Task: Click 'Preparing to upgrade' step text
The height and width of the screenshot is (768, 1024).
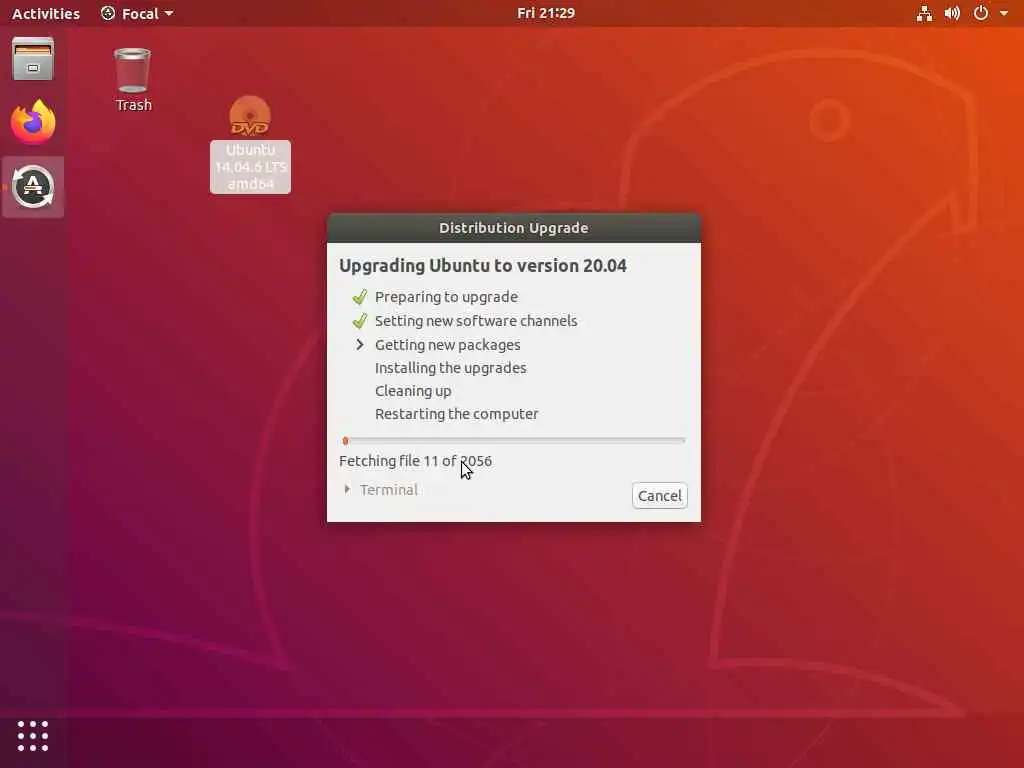Action: point(446,297)
